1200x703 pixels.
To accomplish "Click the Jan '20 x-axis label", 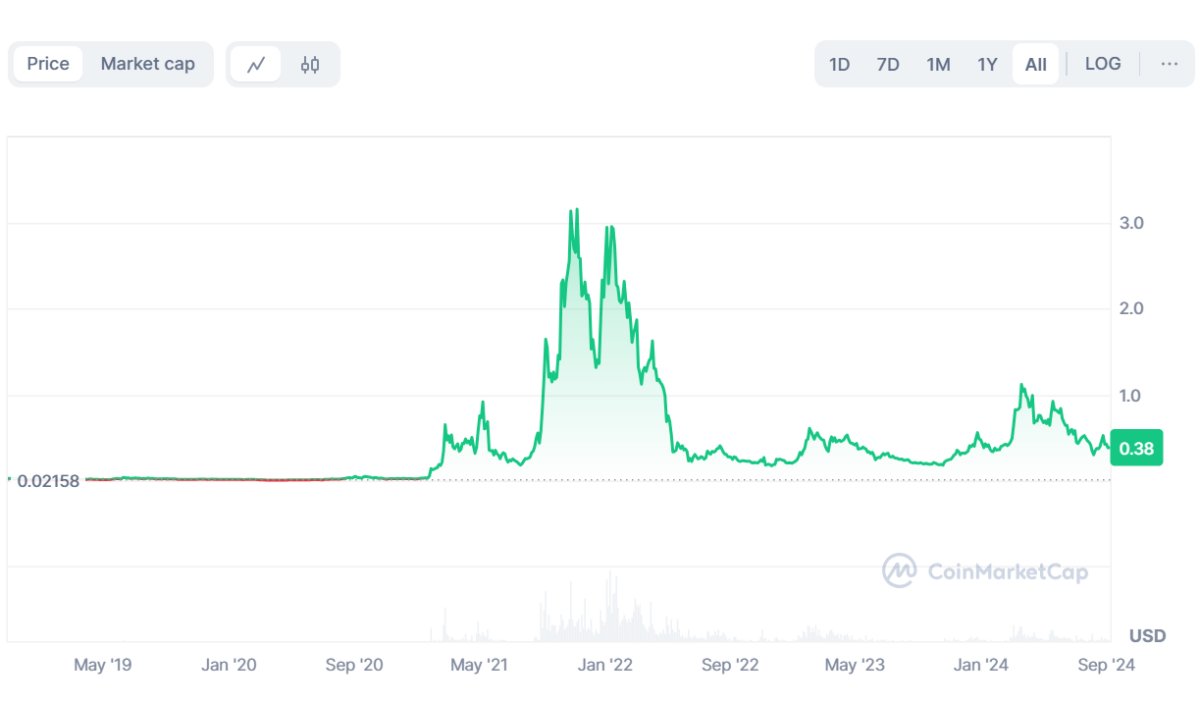I will tap(229, 665).
